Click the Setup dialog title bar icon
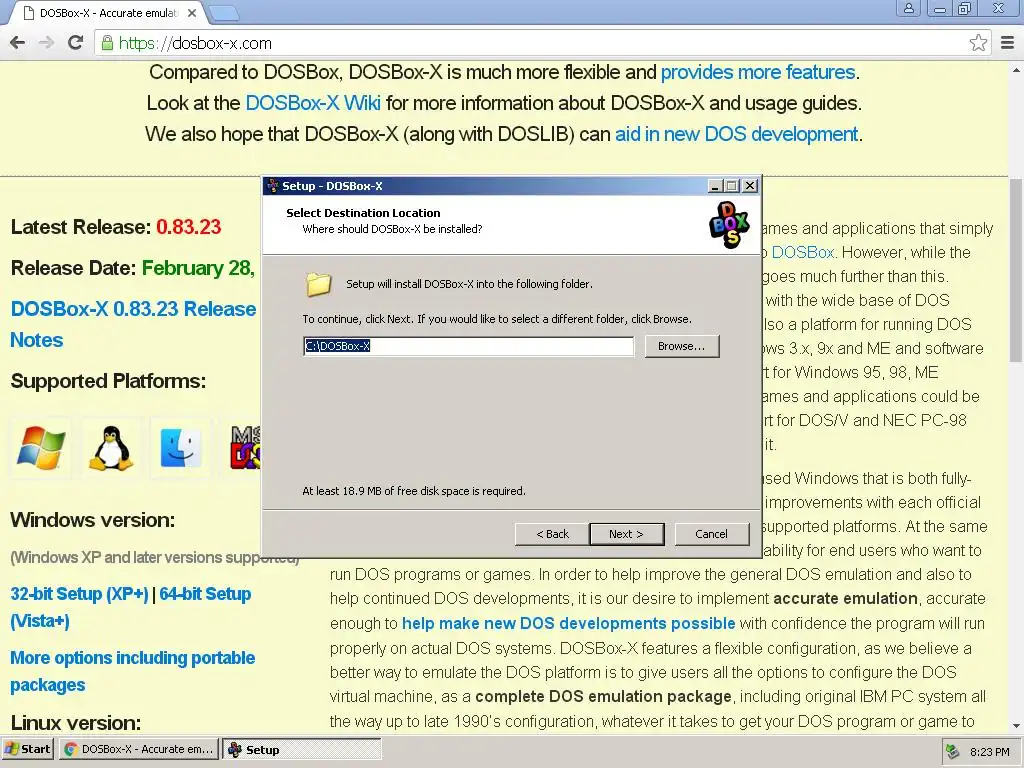 273,185
